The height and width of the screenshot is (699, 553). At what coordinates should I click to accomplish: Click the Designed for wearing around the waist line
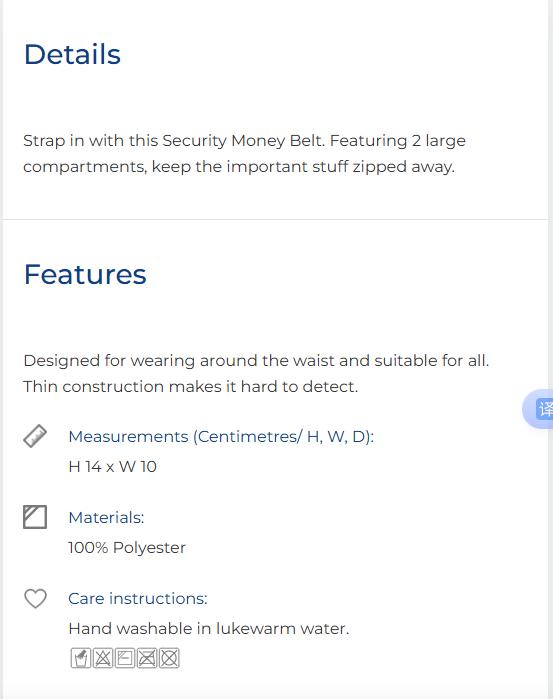tap(256, 360)
